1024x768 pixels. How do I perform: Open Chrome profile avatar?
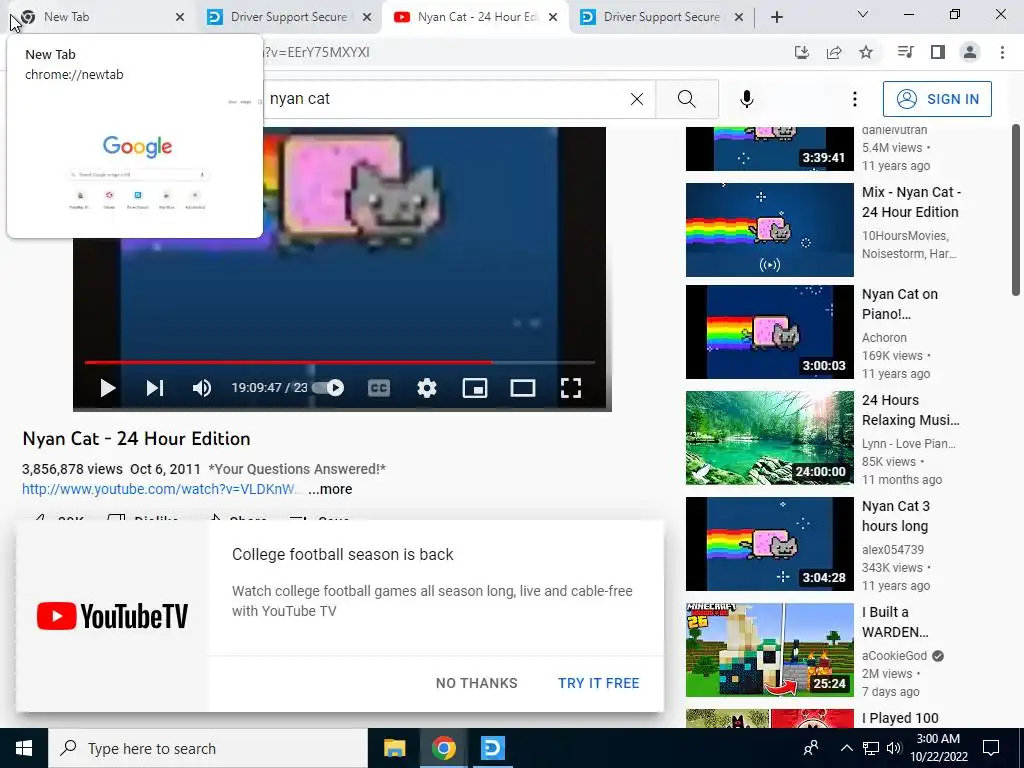(x=970, y=52)
